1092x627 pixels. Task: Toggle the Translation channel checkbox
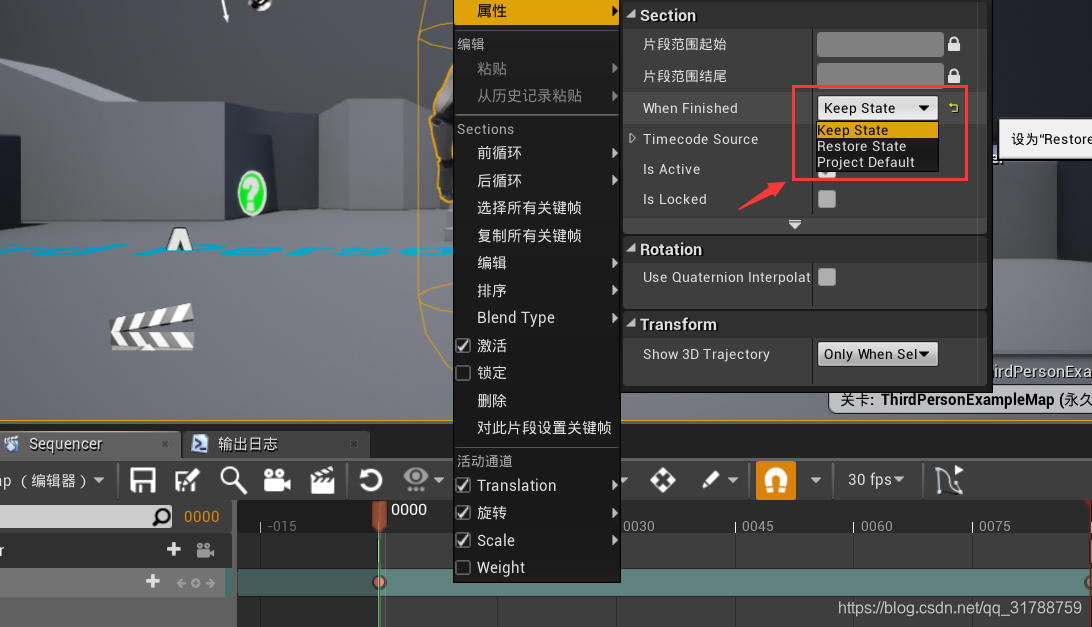coord(463,485)
